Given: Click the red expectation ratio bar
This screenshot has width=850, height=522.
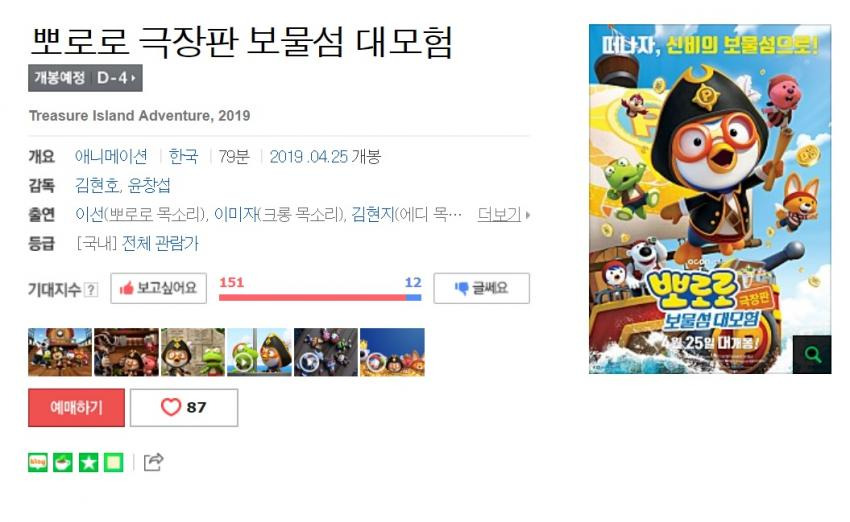Looking at the screenshot, I should pos(312,297).
